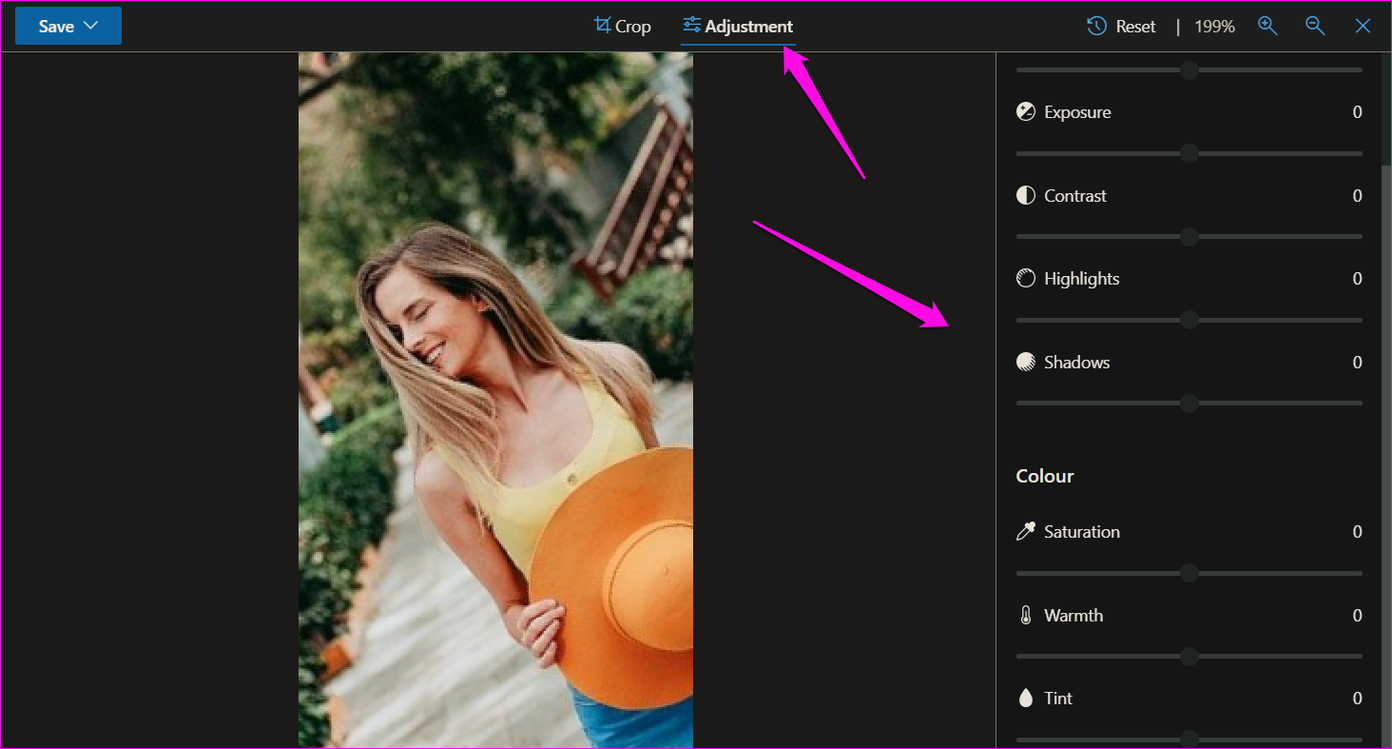Click the Contrast half-circle icon
This screenshot has height=749, width=1392.
(1025, 195)
